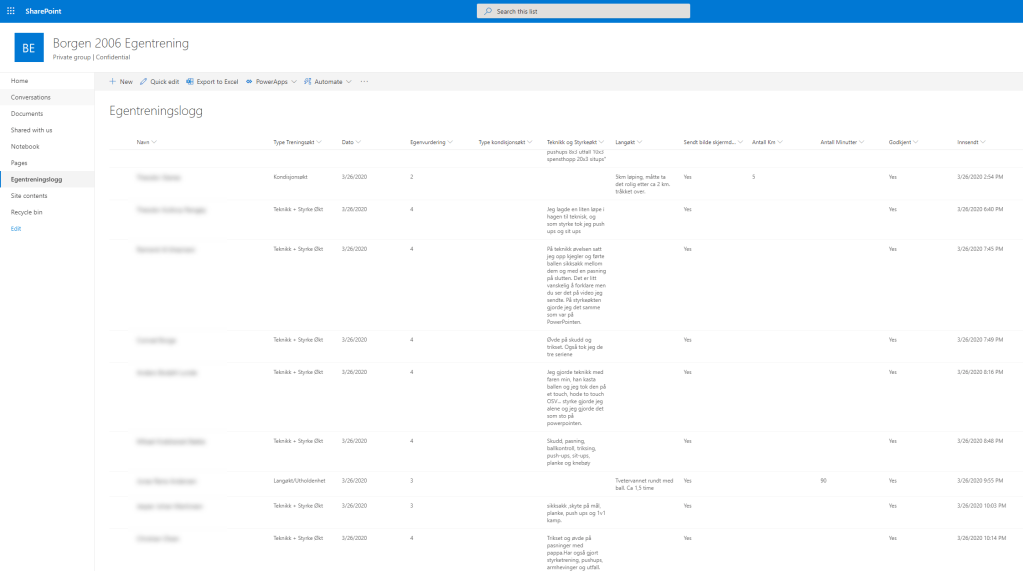Open Site contents in the side navigation
Image resolution: width=1023 pixels, height=571 pixels.
(x=29, y=196)
